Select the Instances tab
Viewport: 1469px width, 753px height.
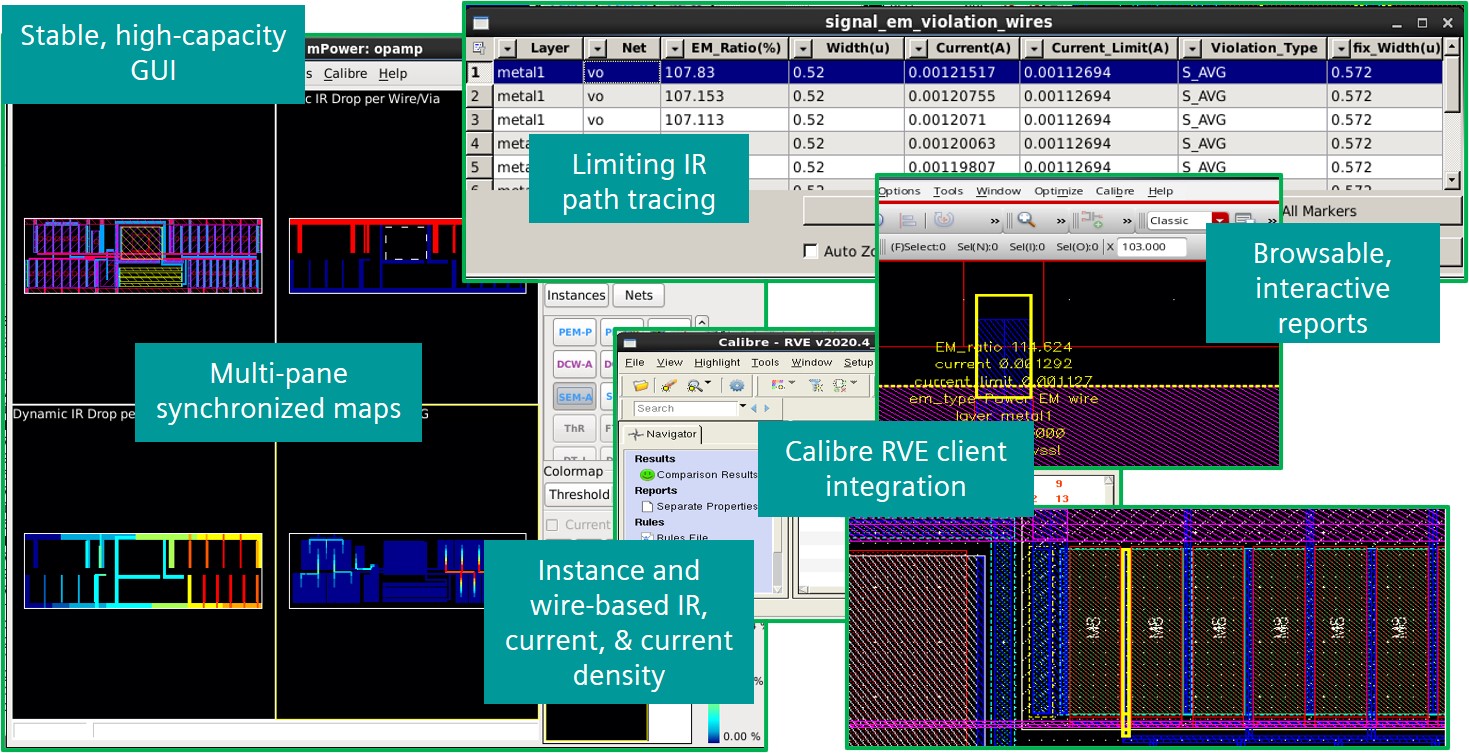576,295
